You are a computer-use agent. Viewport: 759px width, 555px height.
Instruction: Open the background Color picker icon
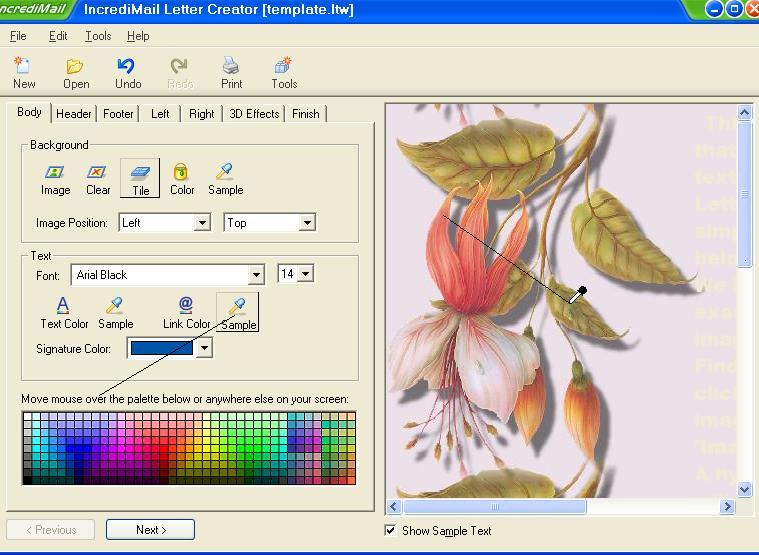pos(182,173)
